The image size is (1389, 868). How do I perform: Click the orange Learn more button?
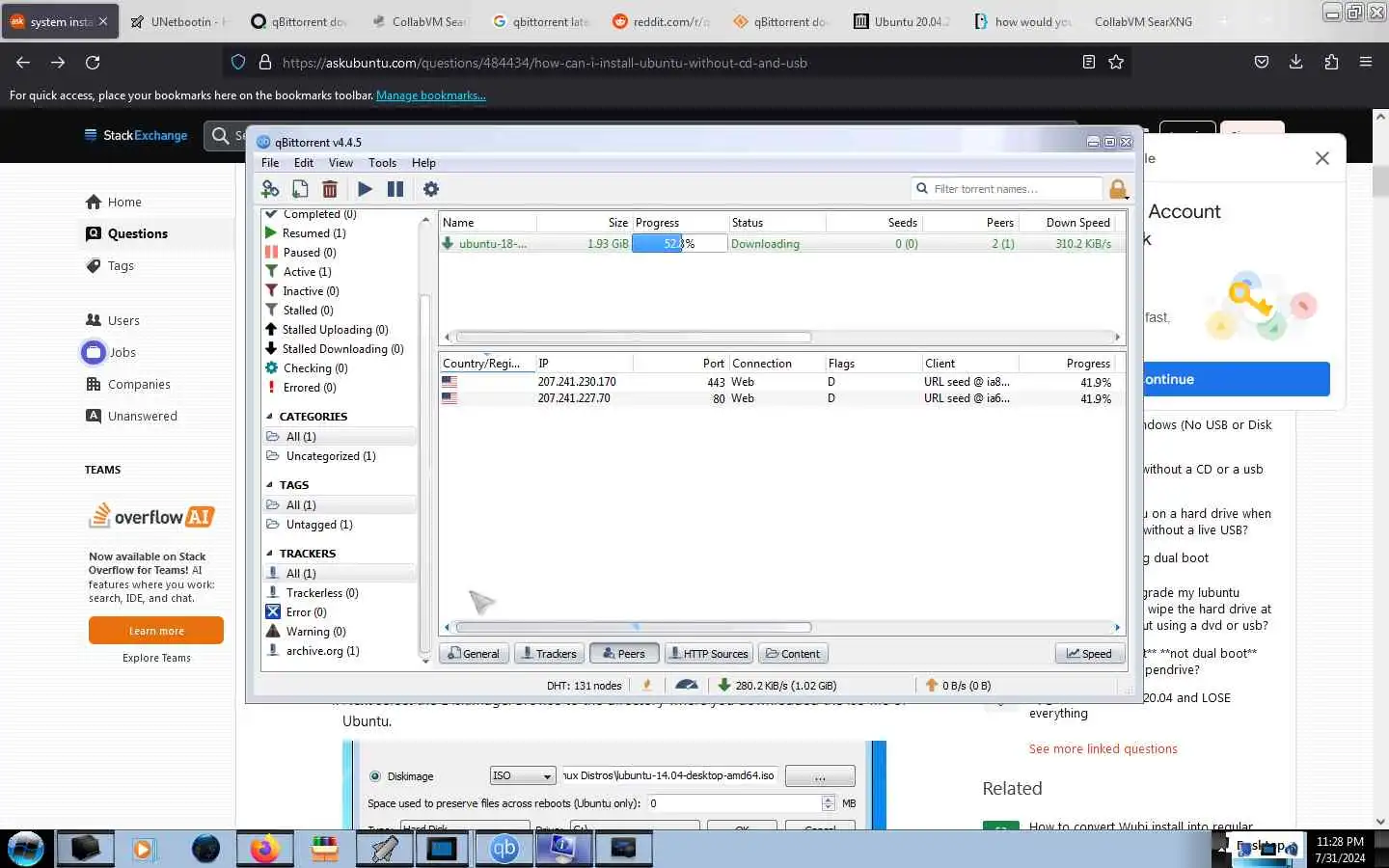156,631
